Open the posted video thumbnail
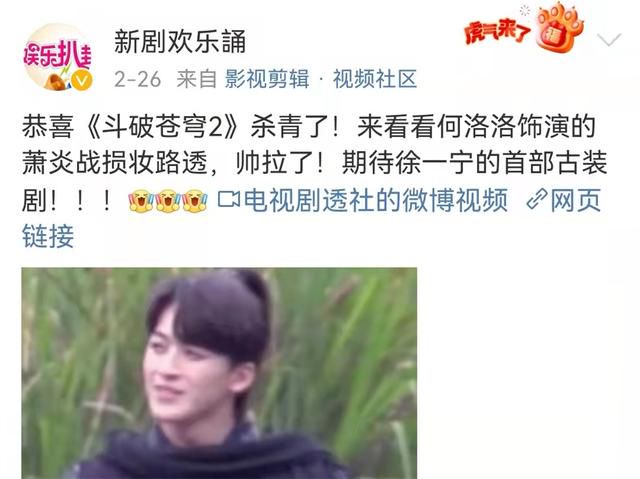This screenshot has width=640, height=479. click(x=219, y=373)
